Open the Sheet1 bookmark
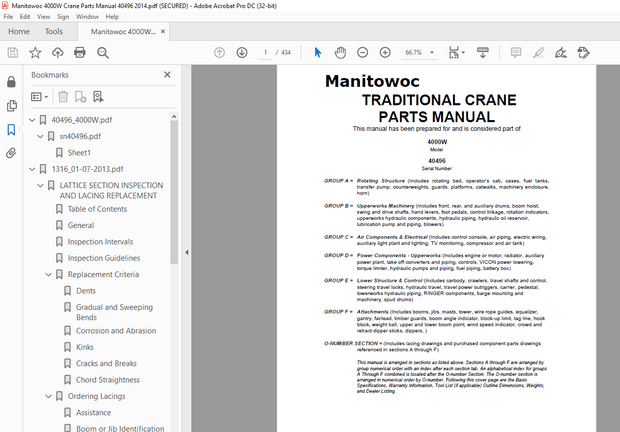 [x=79, y=153]
